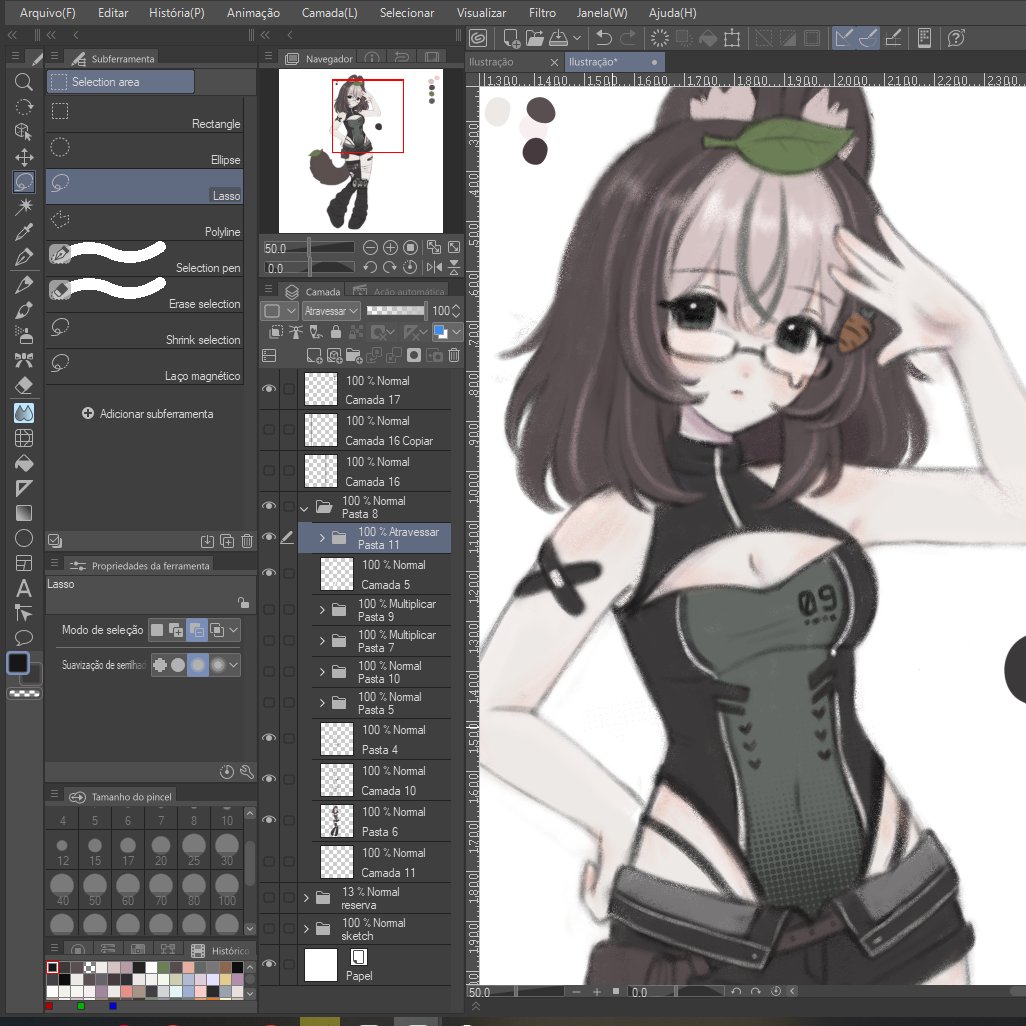The width and height of the screenshot is (1026, 1026).
Task: Click Adicionar subferramenta button
Action: pos(147,414)
